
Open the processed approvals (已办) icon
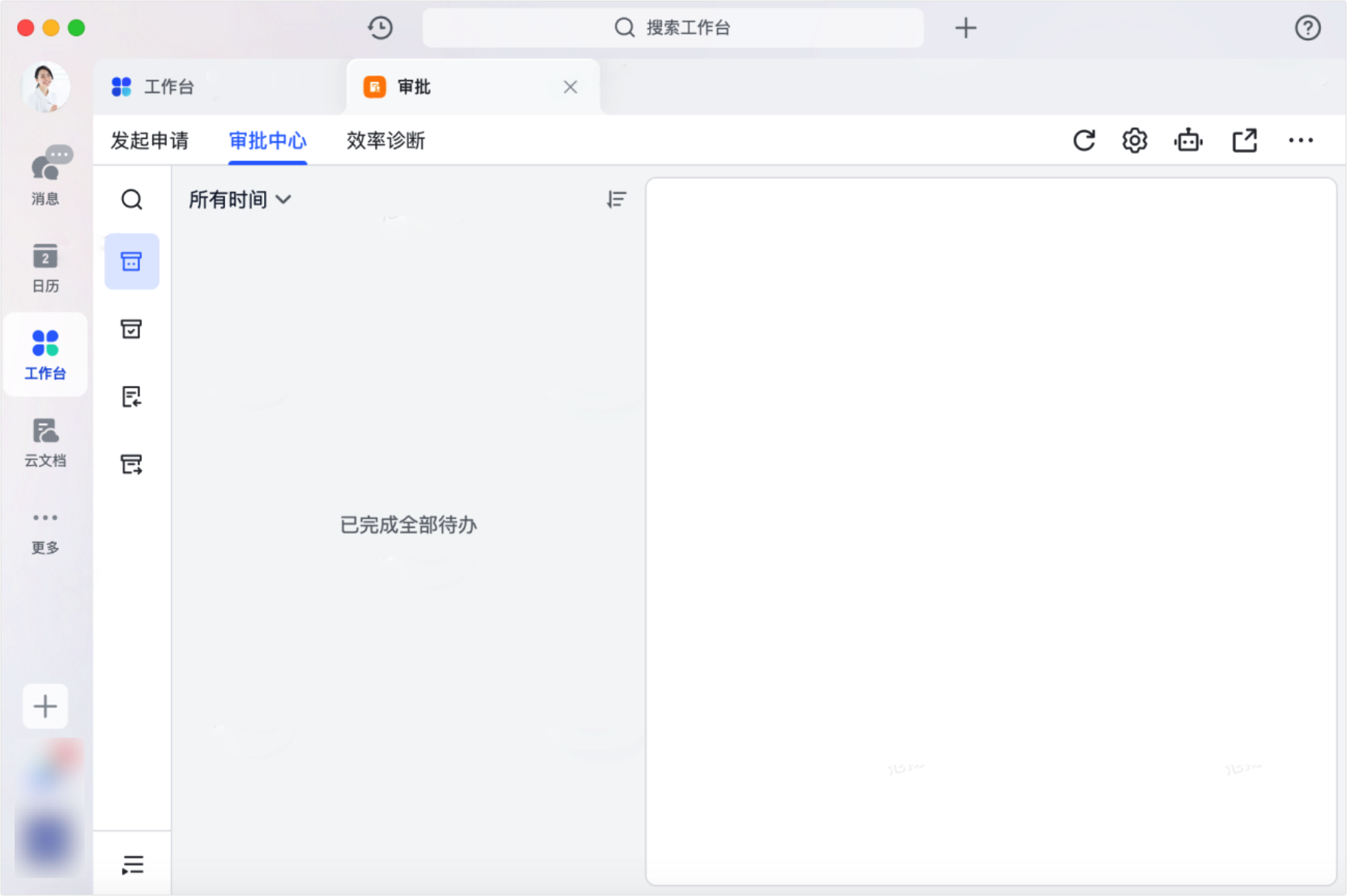(x=132, y=330)
